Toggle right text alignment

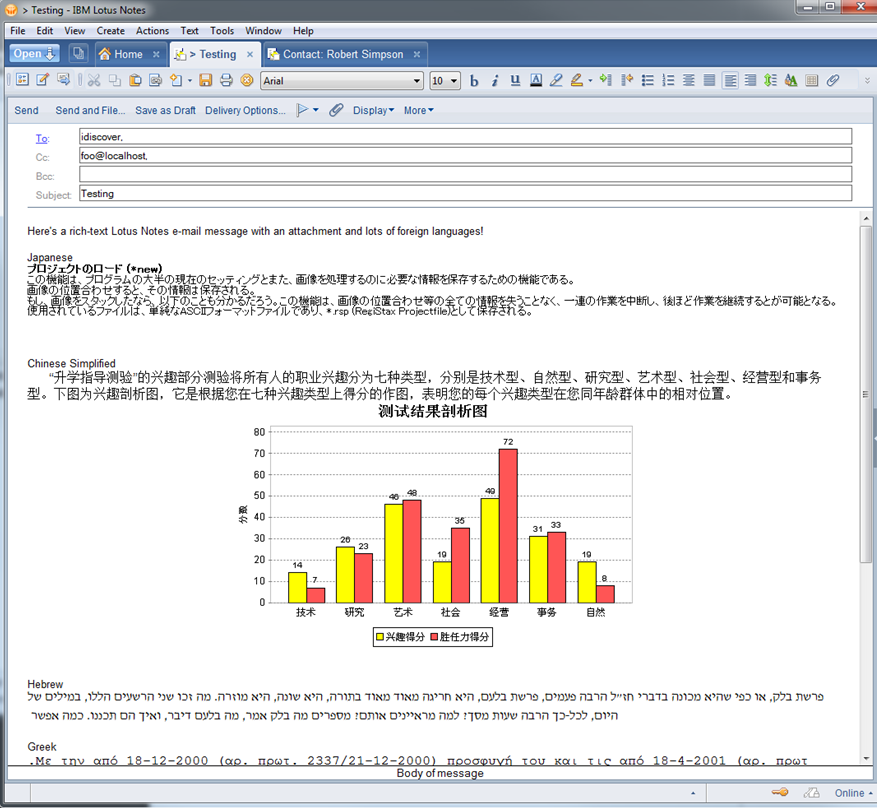(x=750, y=81)
